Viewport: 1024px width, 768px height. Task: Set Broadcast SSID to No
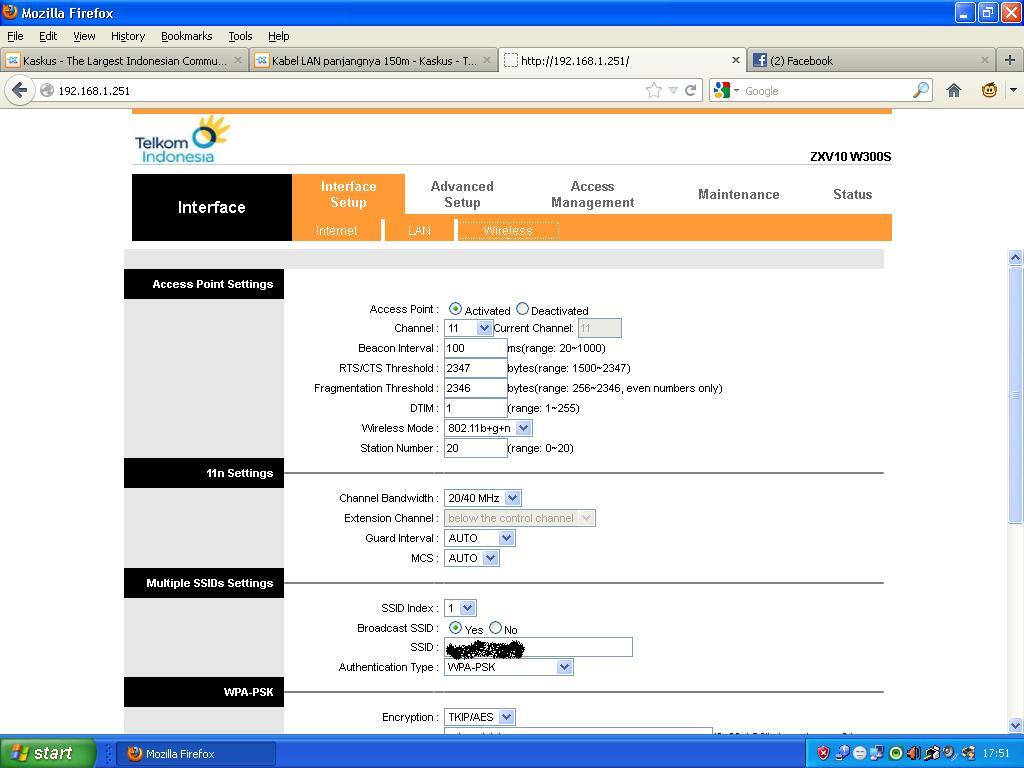(x=495, y=628)
